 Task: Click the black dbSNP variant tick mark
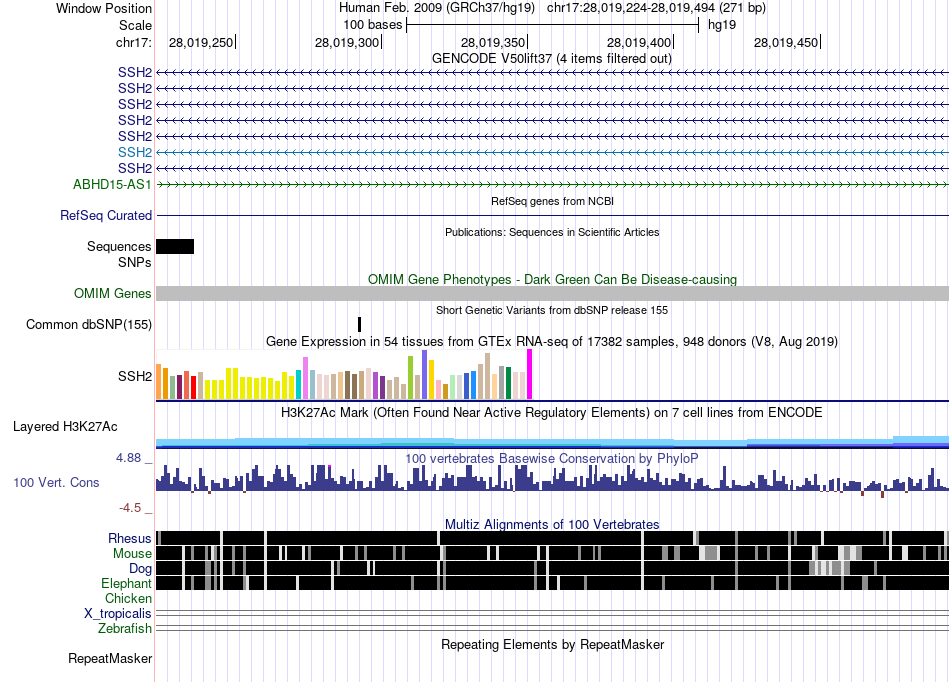pyautogui.click(x=359, y=325)
